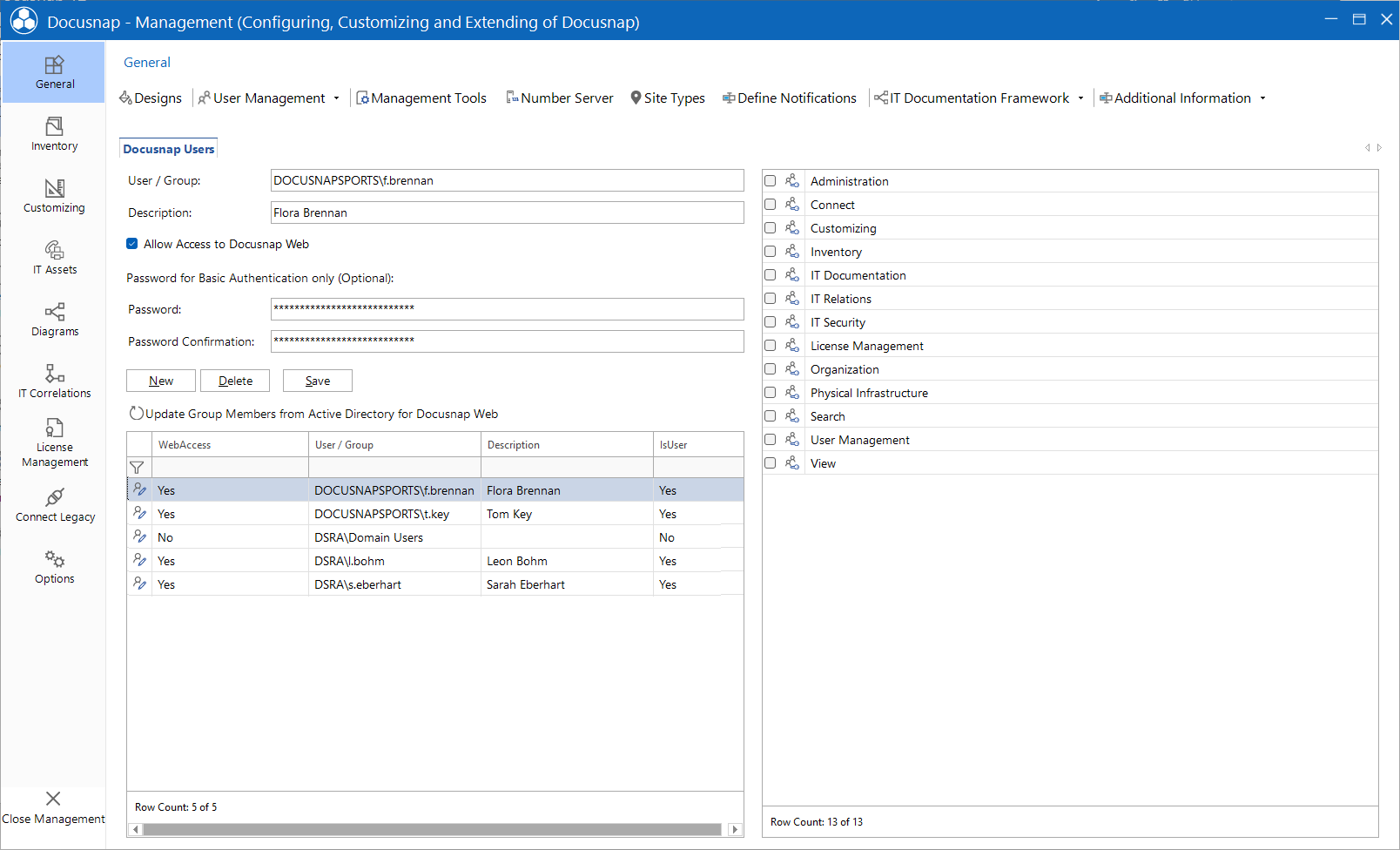Viewport: 1400px width, 850px height.
Task: Open Management Tools toolbar item
Action: [x=421, y=98]
